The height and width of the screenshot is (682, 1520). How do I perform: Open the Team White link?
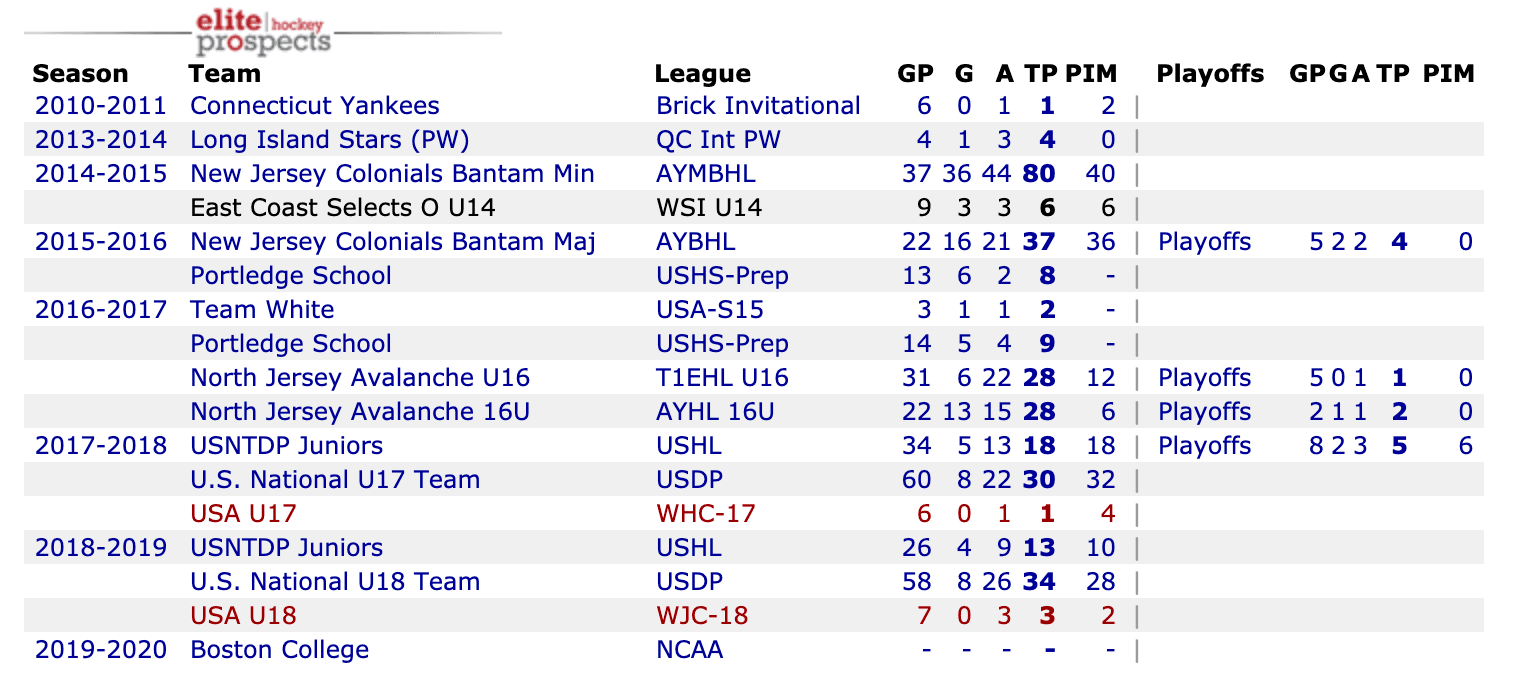262,310
